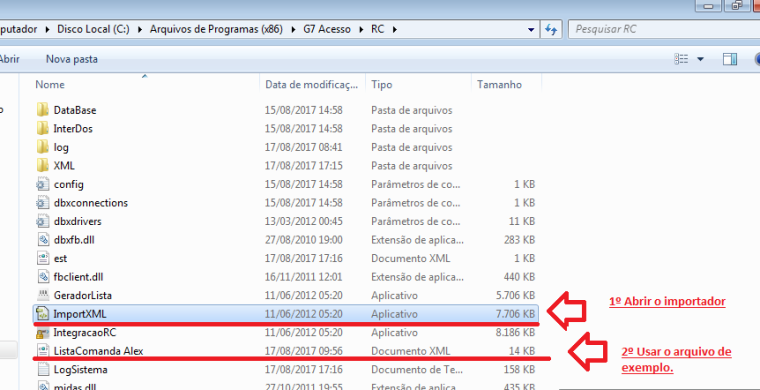Select the DataBase folder name

point(75,110)
